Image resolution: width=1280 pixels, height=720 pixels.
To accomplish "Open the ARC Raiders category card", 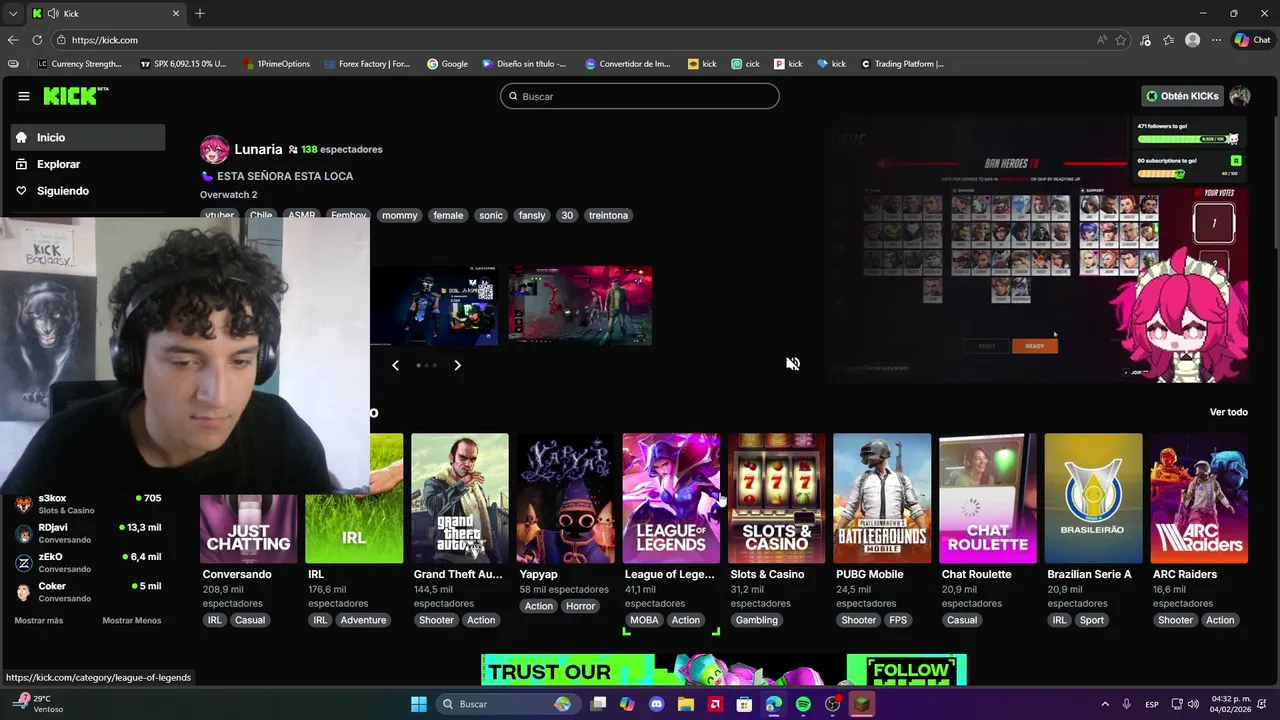I will (x=1199, y=498).
